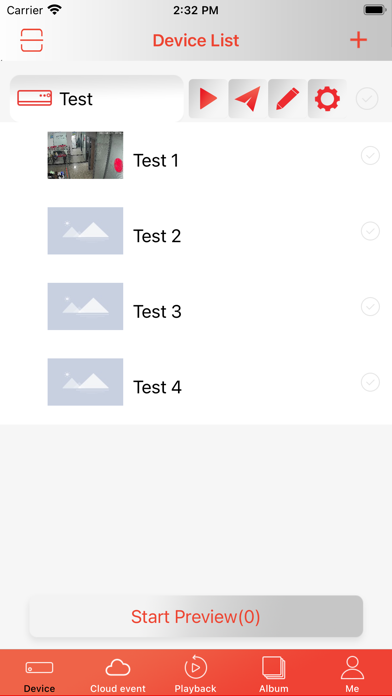Viewport: 392px width, 696px height.
Task: Add a new device with plus icon
Action: 358,40
